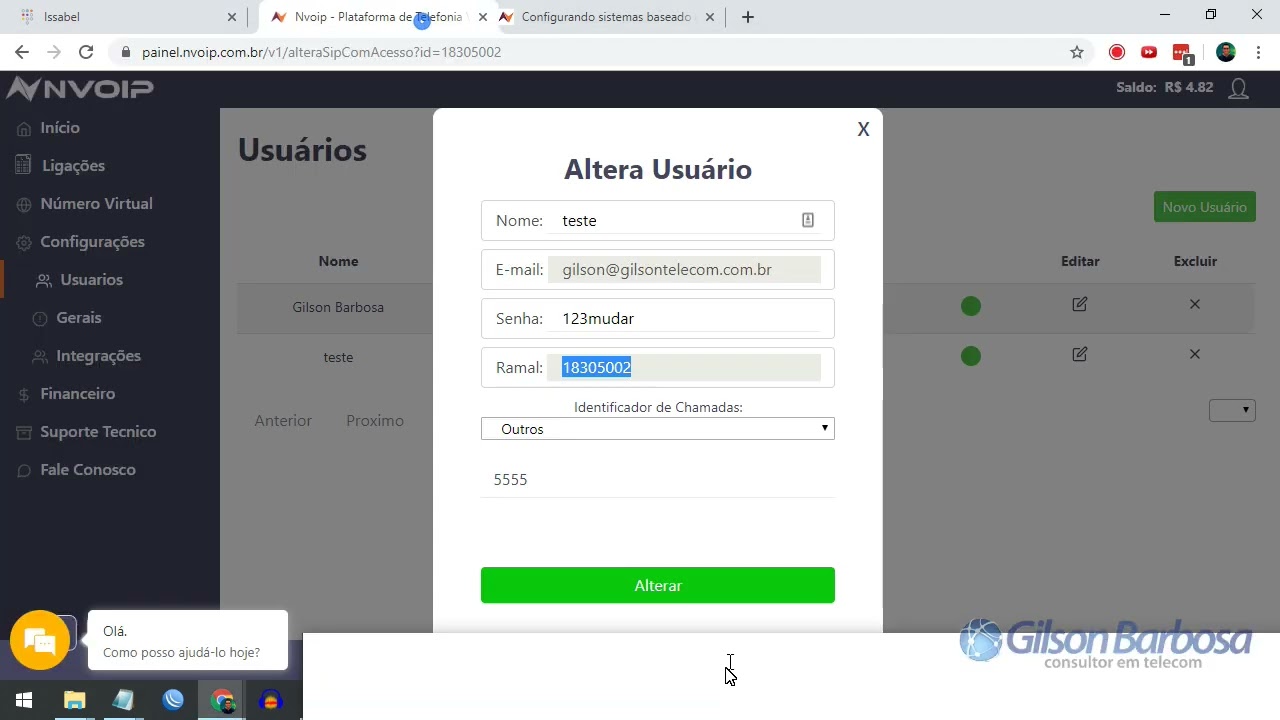Click green status dot for Gilson Barbosa
This screenshot has width=1280, height=720.
(970, 306)
